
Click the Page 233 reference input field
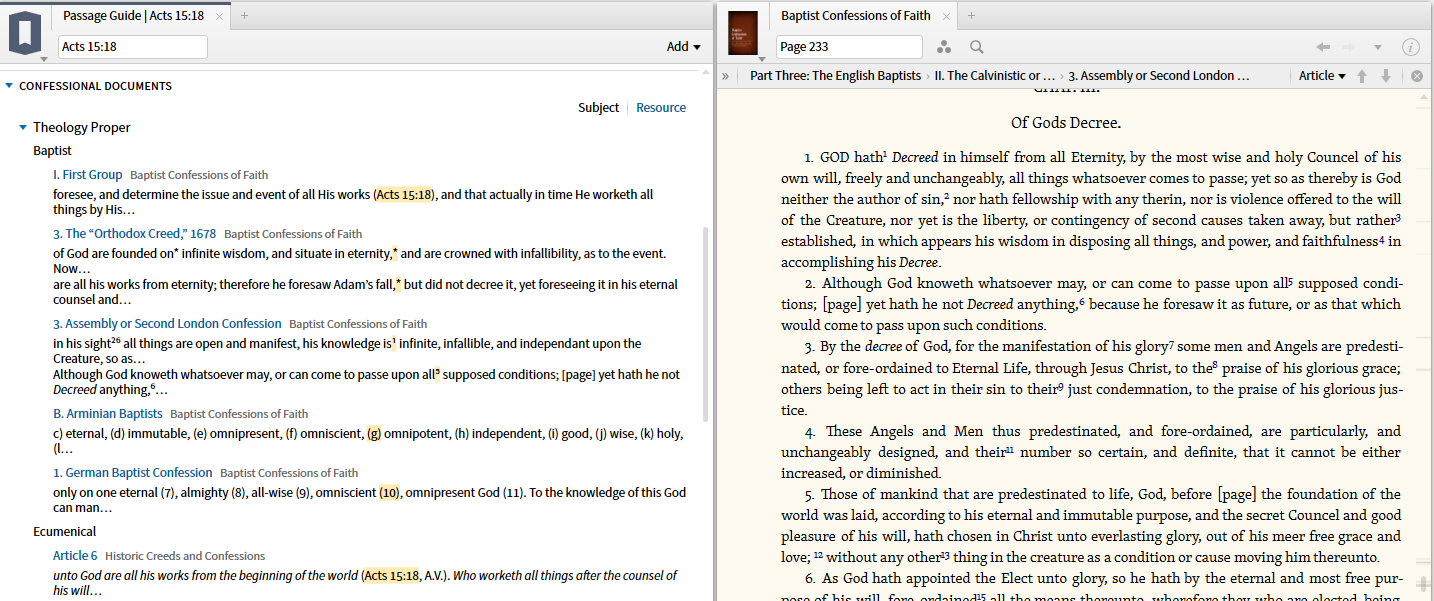tap(849, 47)
